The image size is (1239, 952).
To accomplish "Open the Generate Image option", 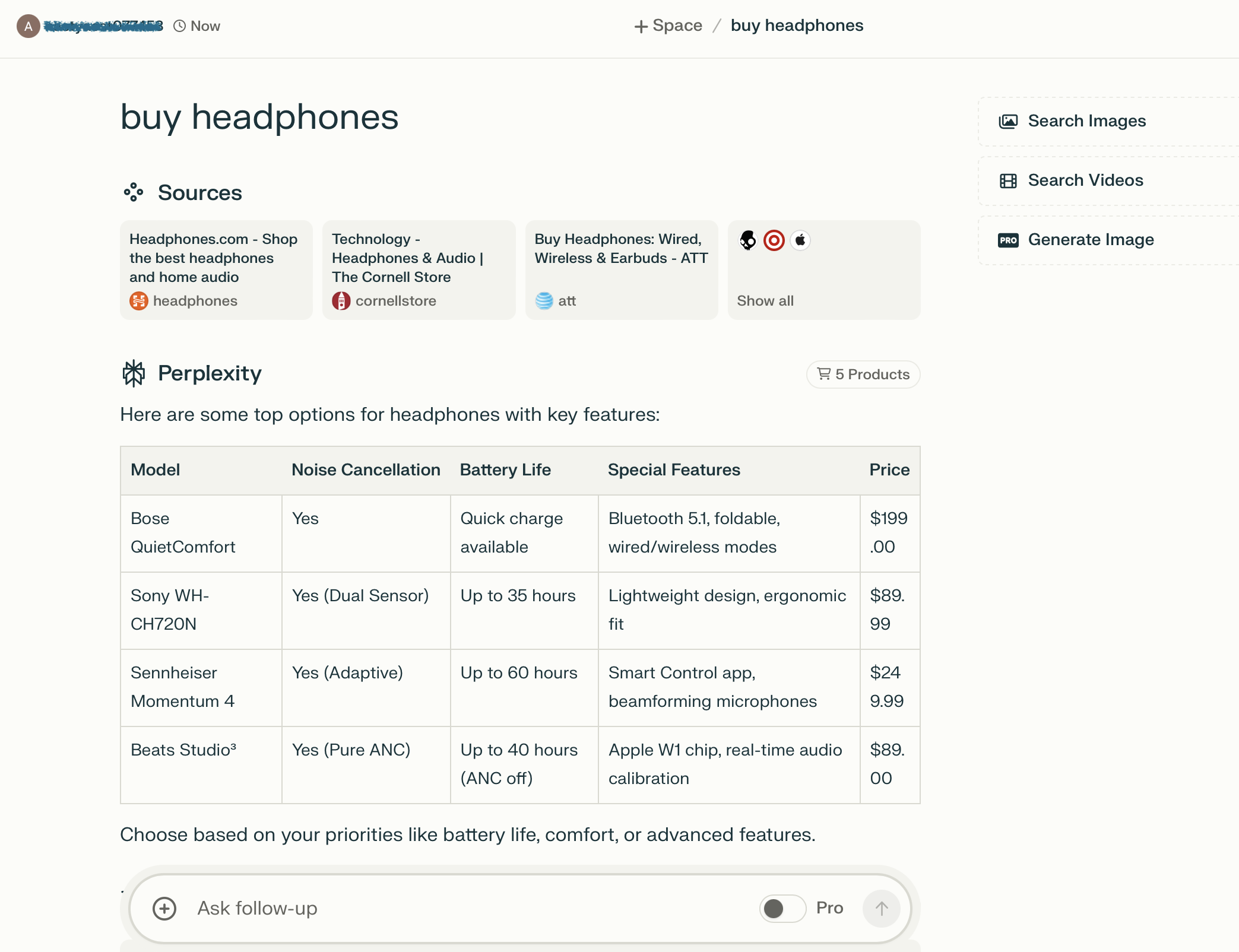I will (1091, 240).
